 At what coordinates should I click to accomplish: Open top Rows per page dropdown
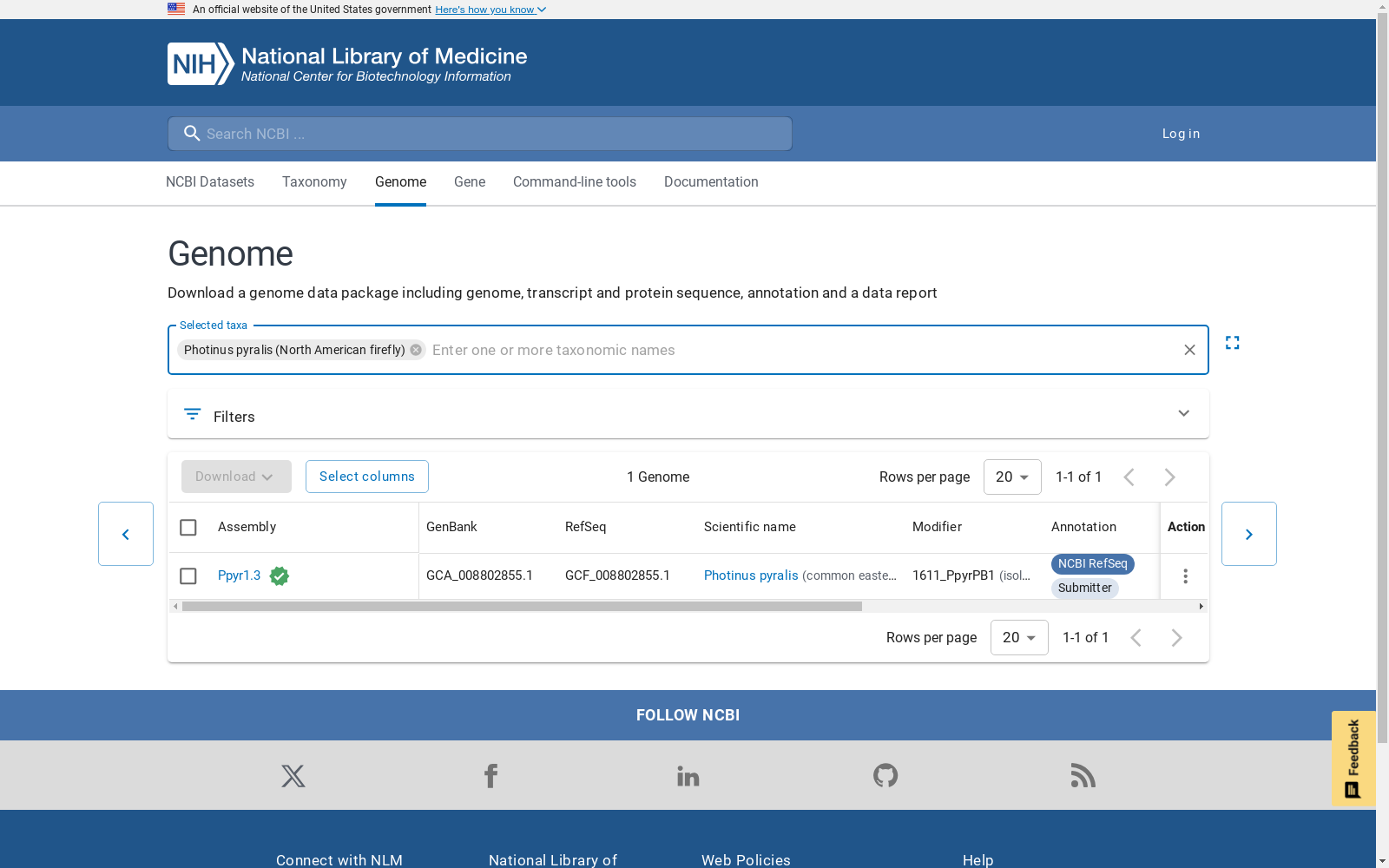point(1012,477)
